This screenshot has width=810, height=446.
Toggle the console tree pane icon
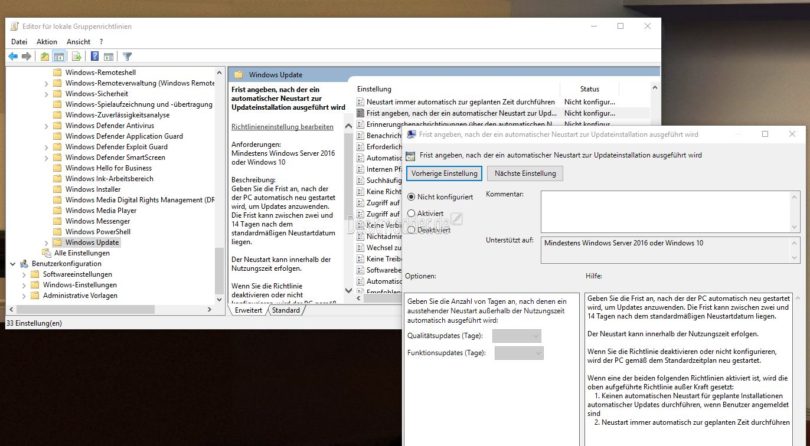60,56
